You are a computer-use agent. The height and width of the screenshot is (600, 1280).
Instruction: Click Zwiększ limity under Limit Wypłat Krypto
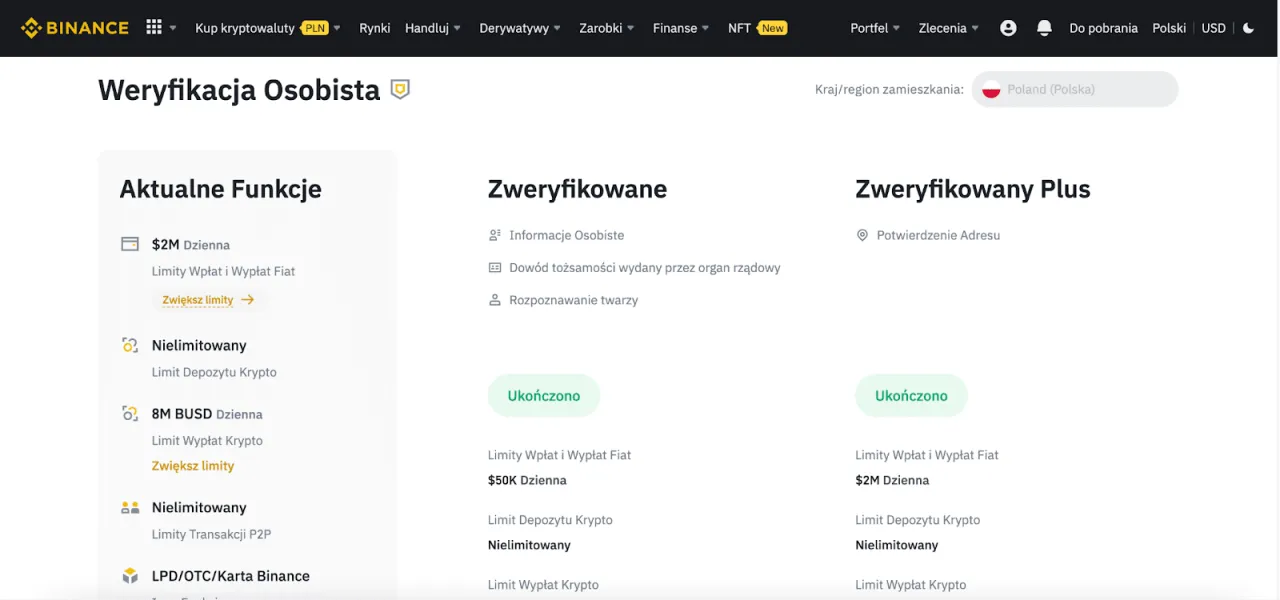[193, 465]
